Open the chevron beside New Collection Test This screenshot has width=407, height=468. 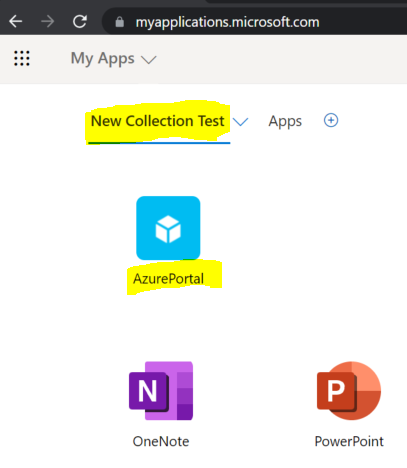240,122
